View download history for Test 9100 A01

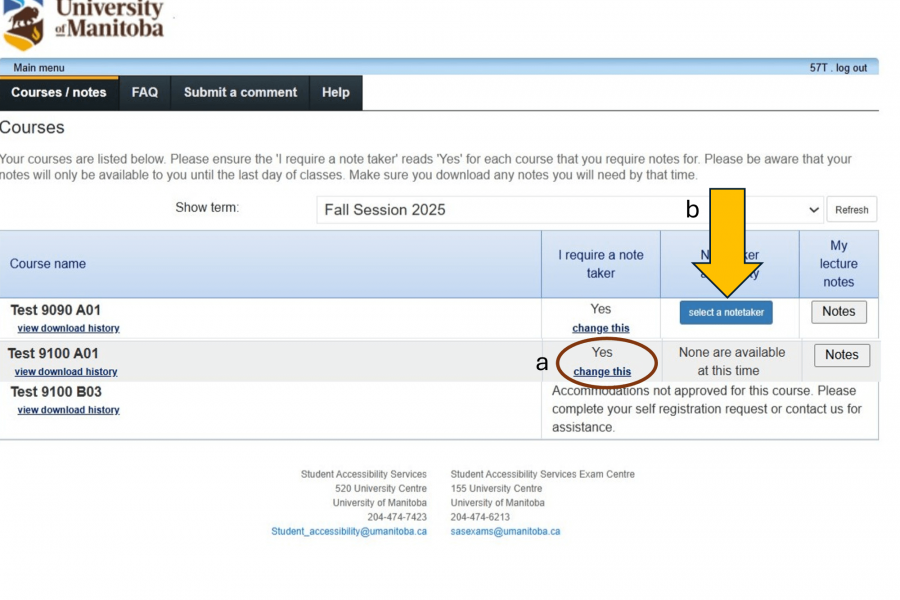[66, 372]
